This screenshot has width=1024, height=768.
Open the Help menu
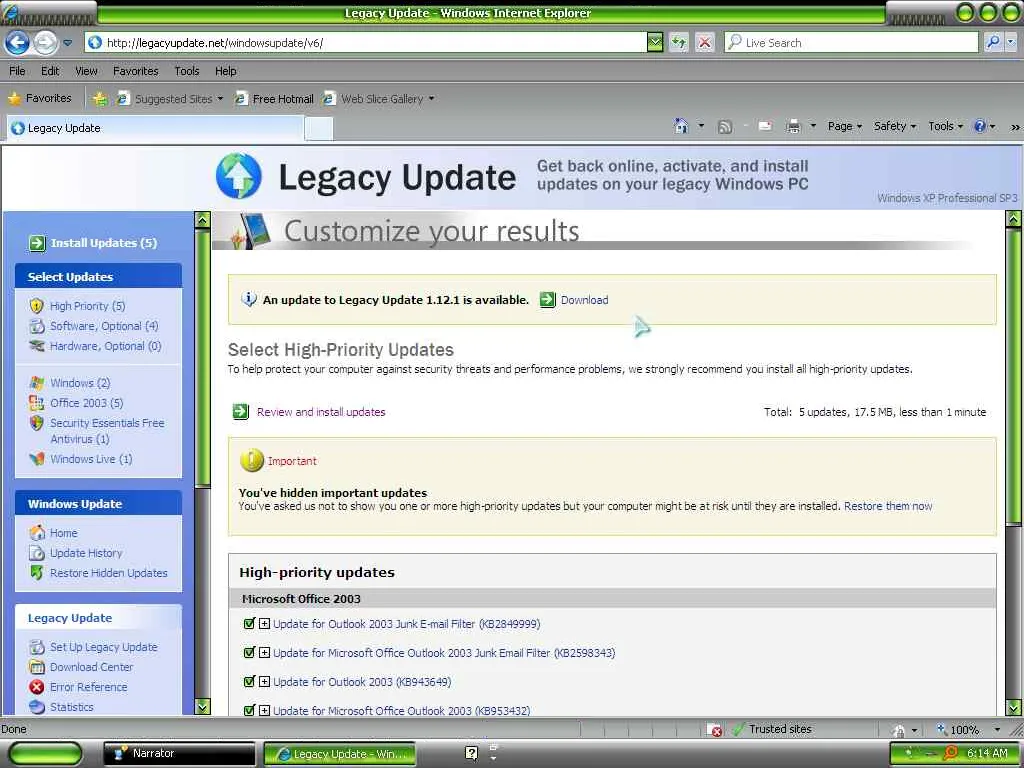click(226, 71)
